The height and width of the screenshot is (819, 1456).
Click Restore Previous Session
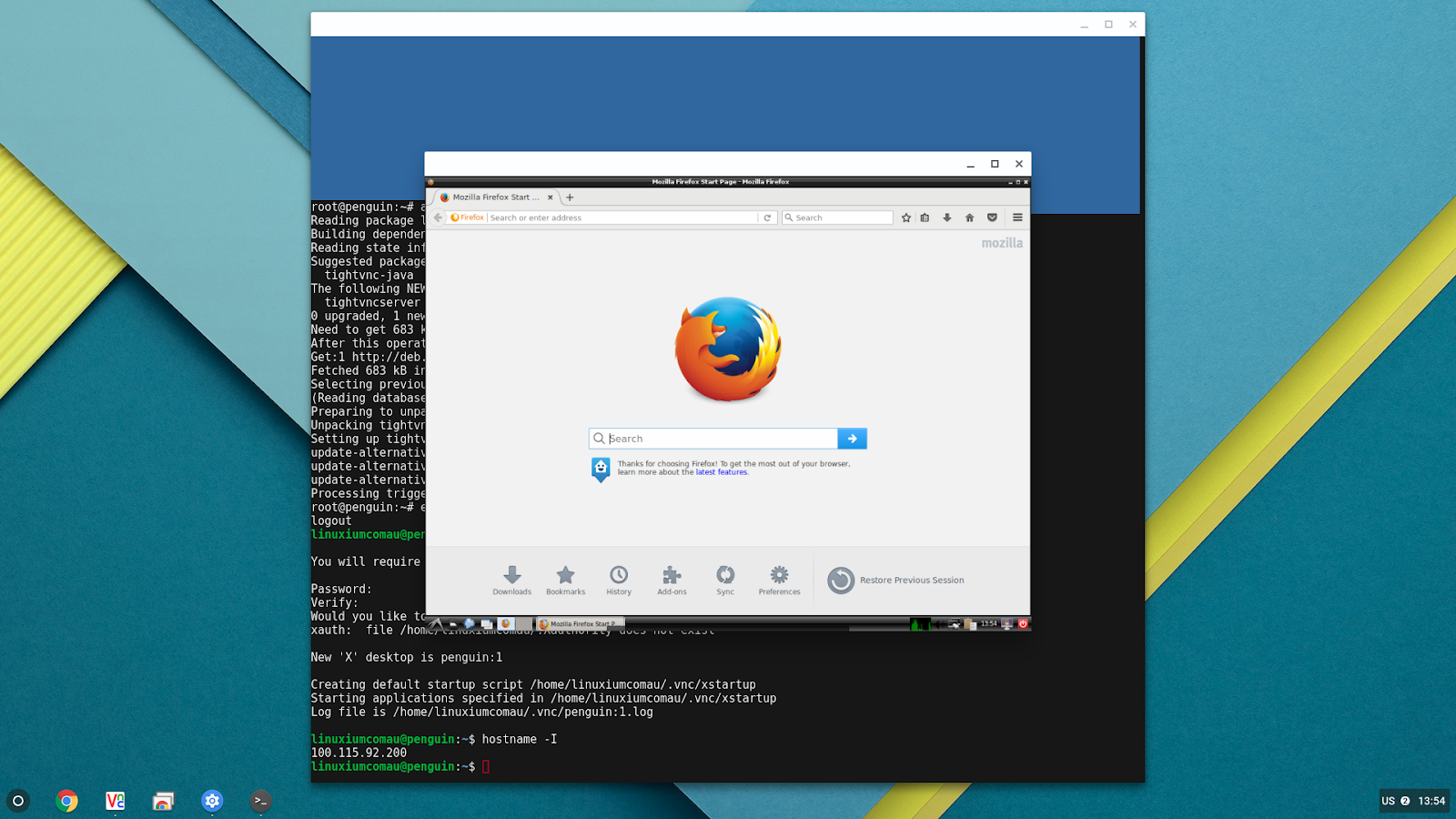click(896, 580)
